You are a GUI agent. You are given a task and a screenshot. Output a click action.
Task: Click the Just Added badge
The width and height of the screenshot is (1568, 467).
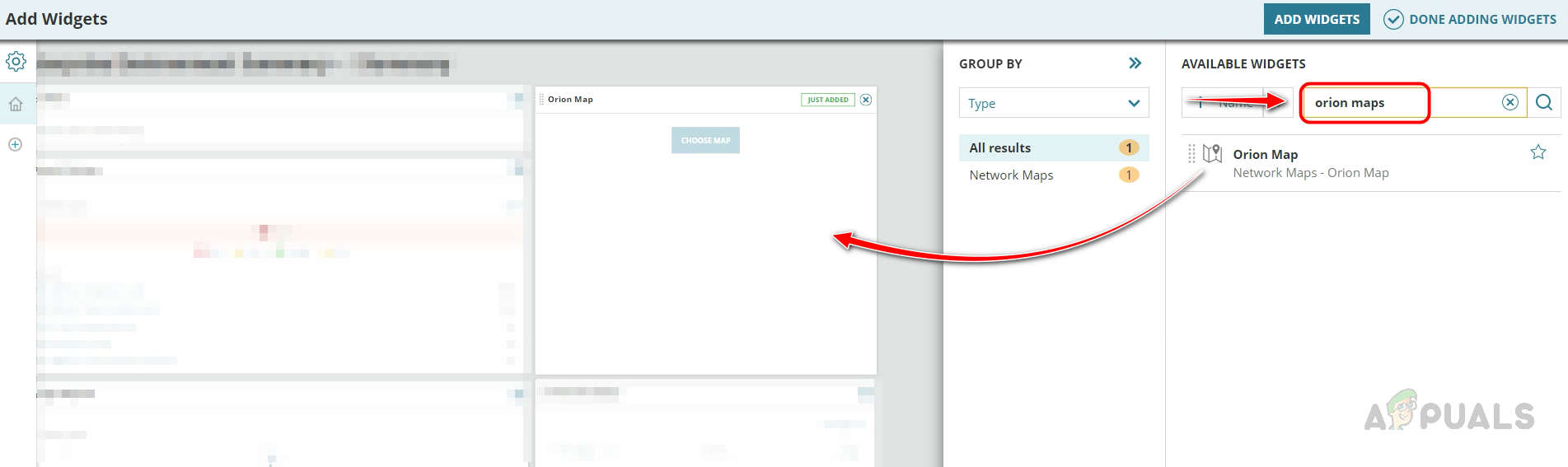point(827,100)
